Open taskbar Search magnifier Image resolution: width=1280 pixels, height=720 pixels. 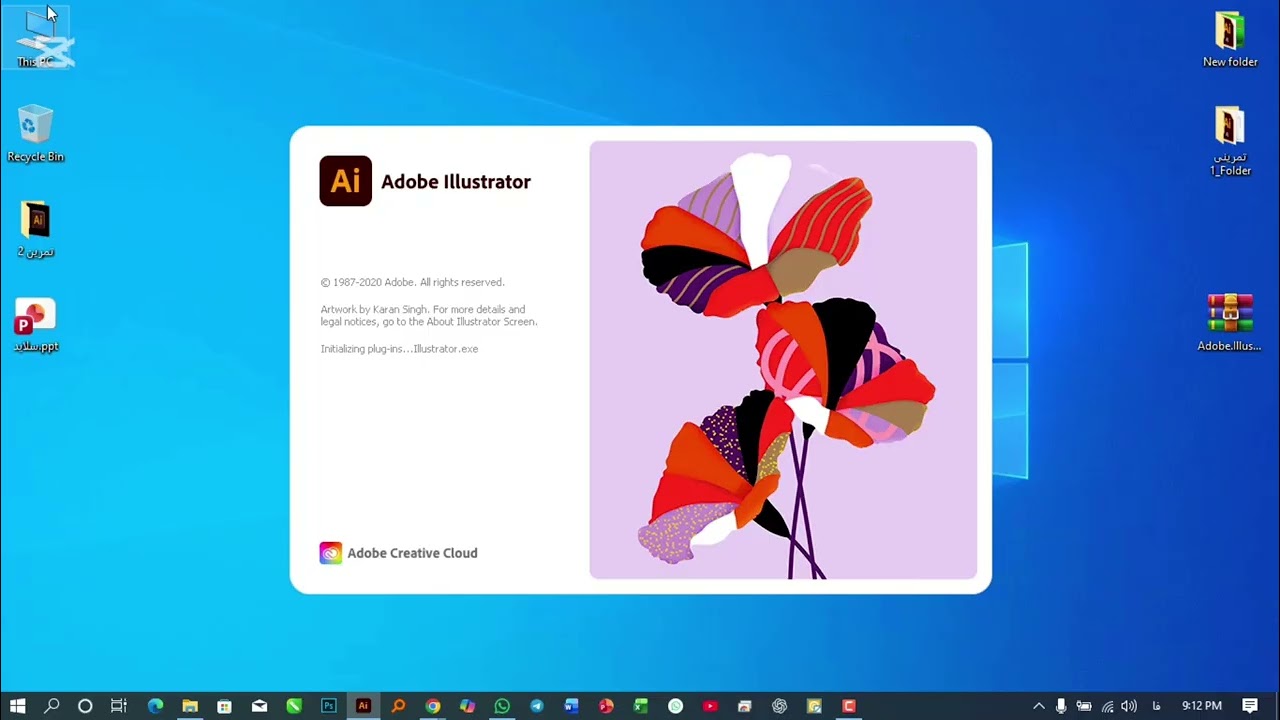tap(52, 706)
